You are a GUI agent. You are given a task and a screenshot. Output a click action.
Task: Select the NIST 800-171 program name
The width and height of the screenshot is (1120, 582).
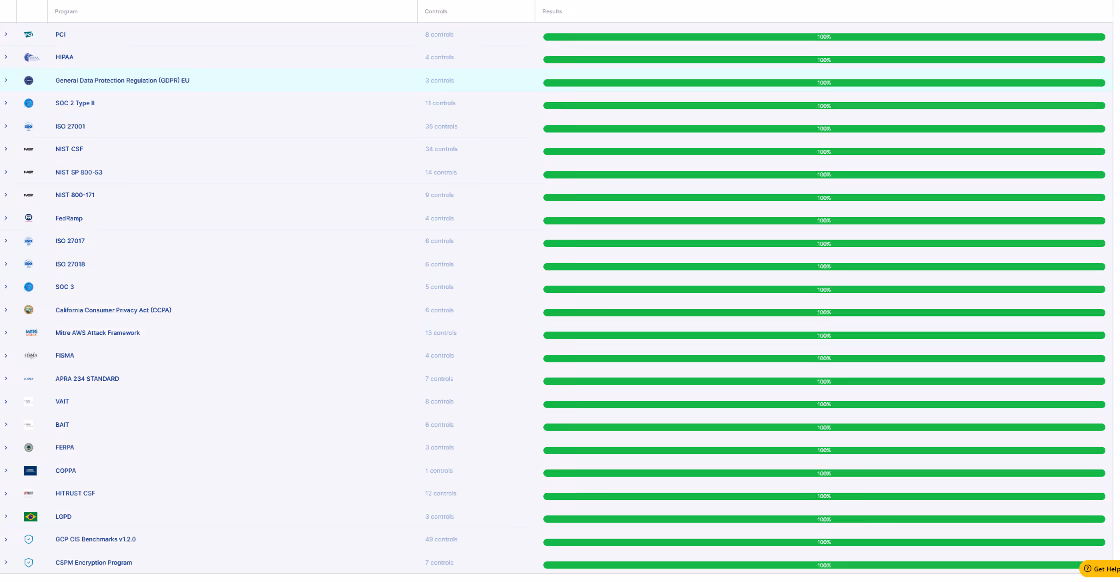point(75,195)
